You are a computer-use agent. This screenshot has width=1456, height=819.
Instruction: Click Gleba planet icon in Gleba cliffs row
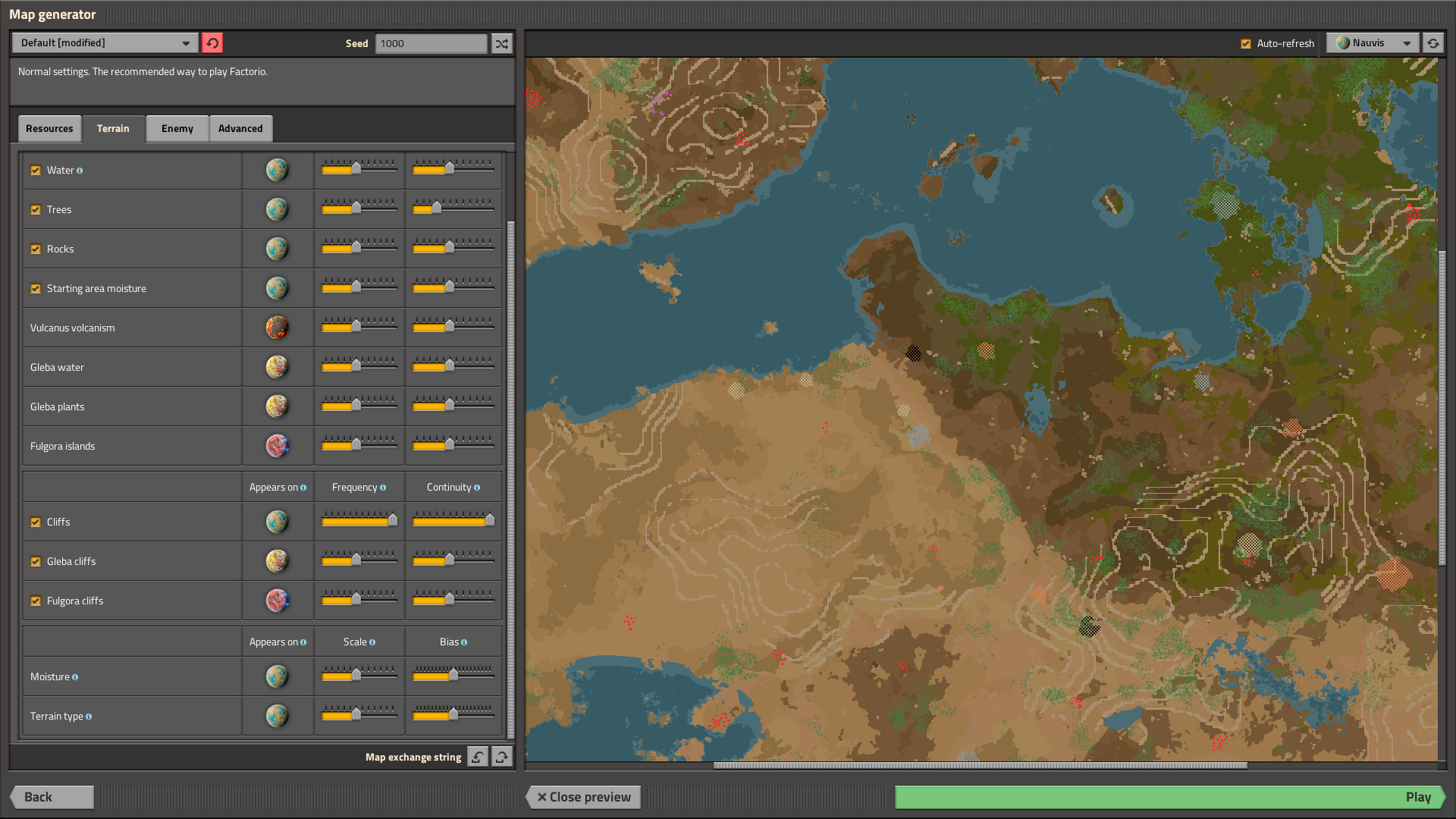pos(277,561)
